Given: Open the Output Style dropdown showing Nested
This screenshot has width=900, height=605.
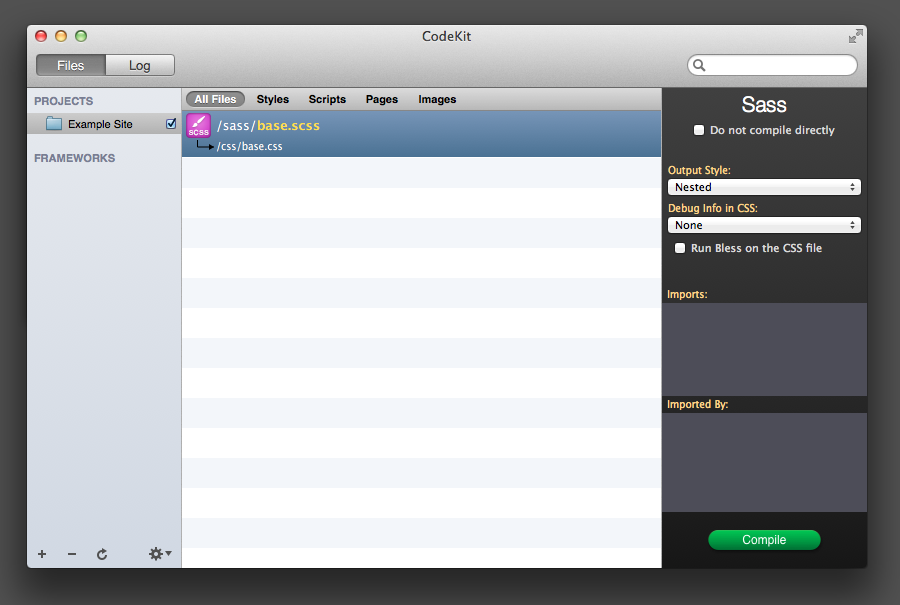Looking at the screenshot, I should pos(764,187).
